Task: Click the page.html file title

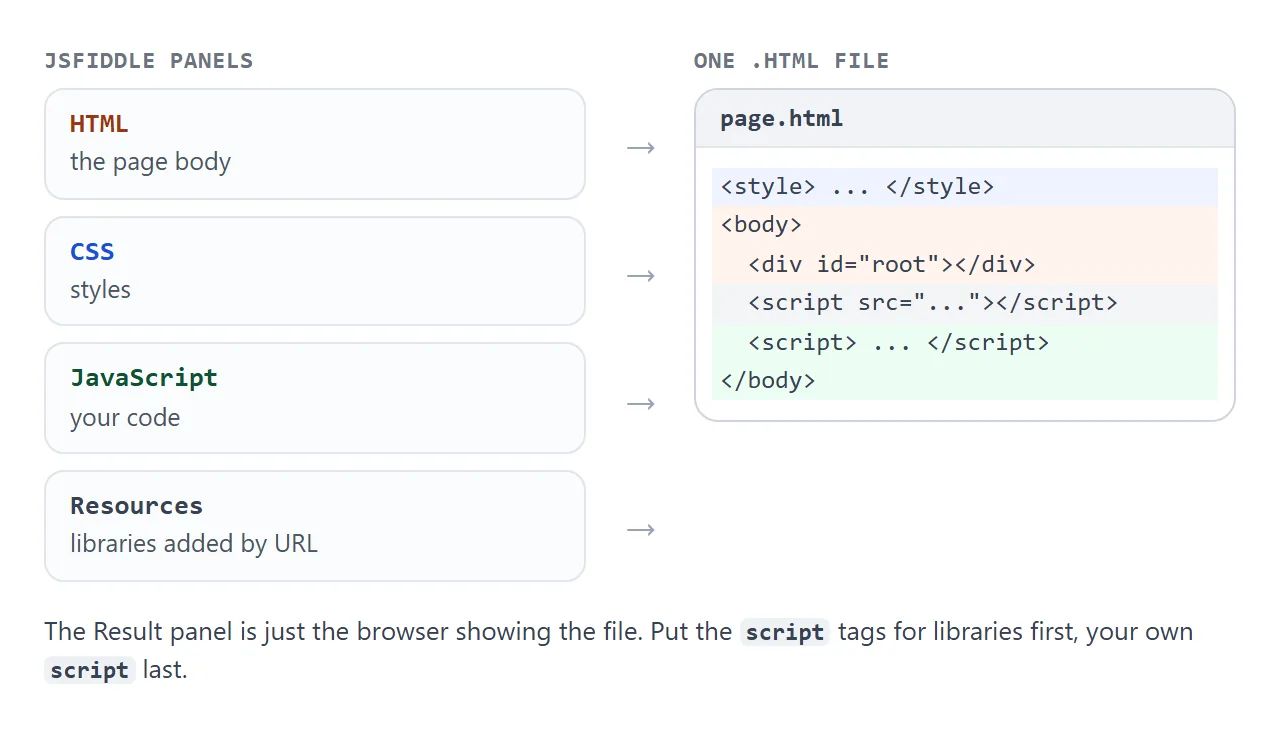Action: point(782,119)
